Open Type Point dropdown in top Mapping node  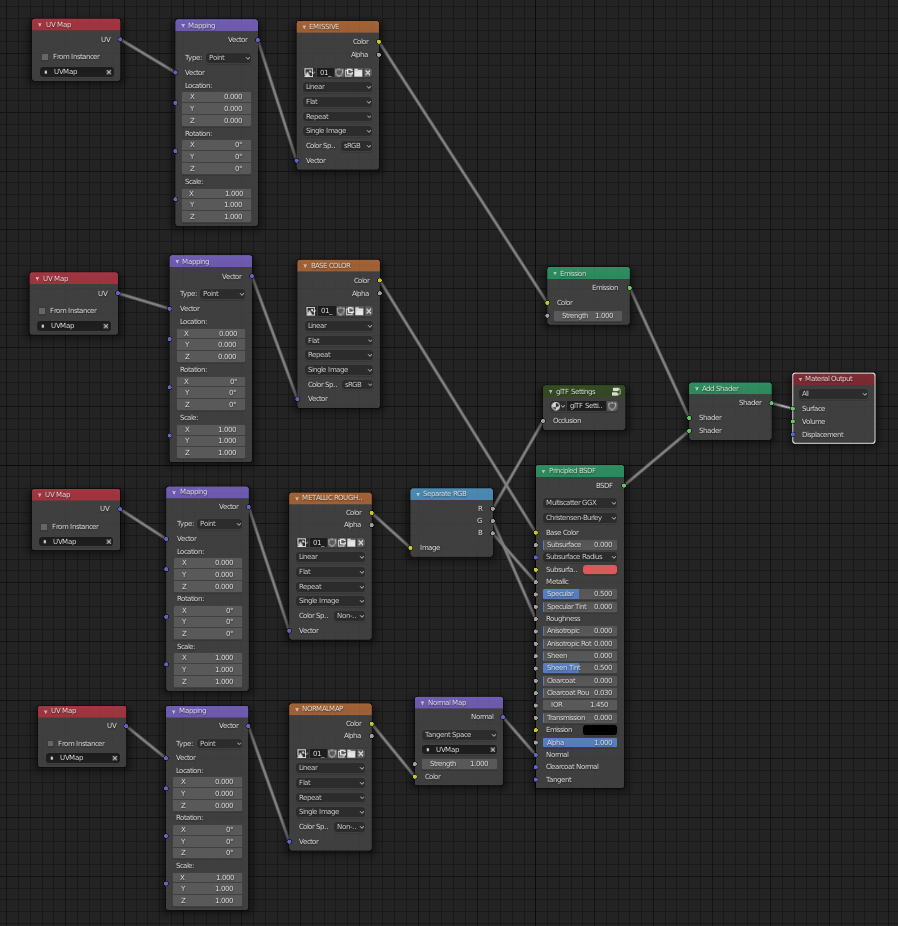[x=229, y=58]
